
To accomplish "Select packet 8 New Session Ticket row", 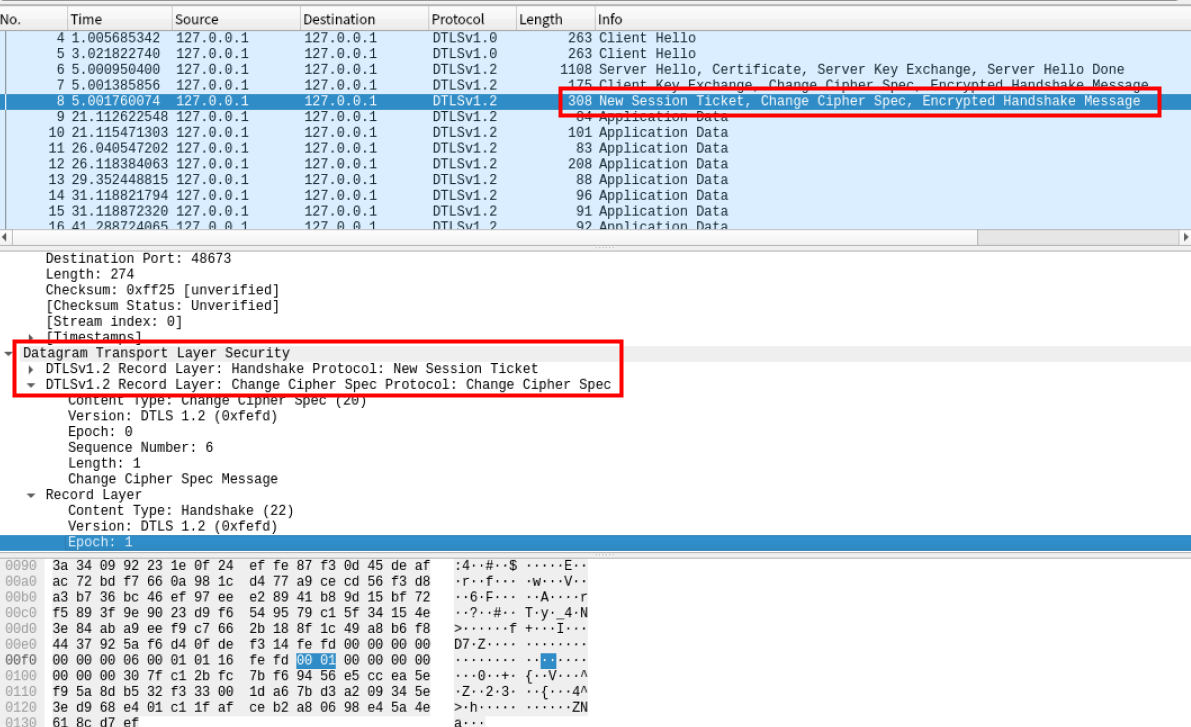I will pyautogui.click(x=596, y=101).
